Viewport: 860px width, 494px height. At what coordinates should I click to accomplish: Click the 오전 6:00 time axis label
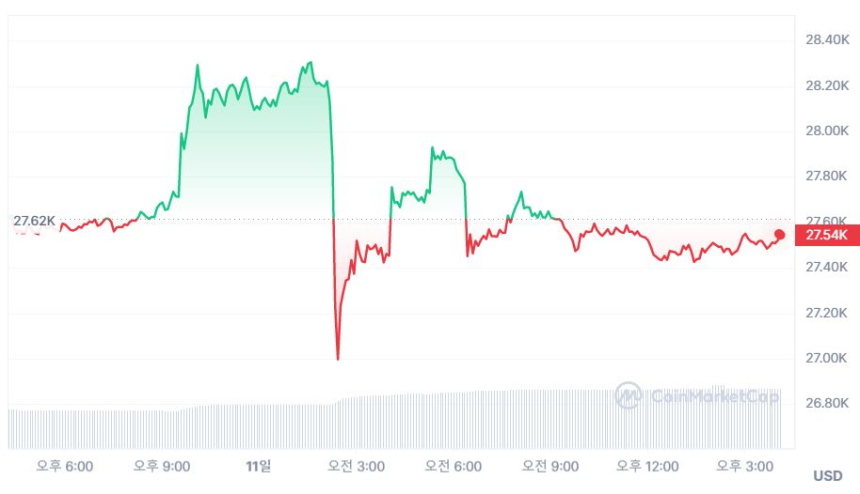453,466
